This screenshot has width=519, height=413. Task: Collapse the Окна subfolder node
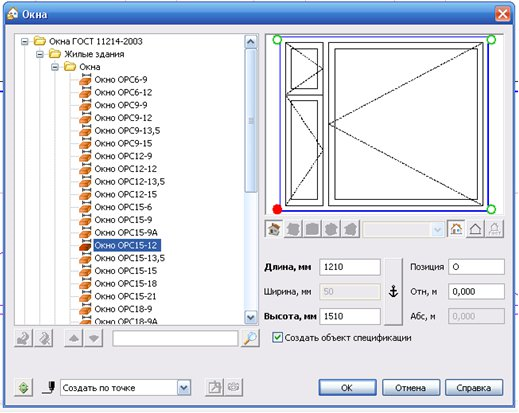(x=55, y=67)
